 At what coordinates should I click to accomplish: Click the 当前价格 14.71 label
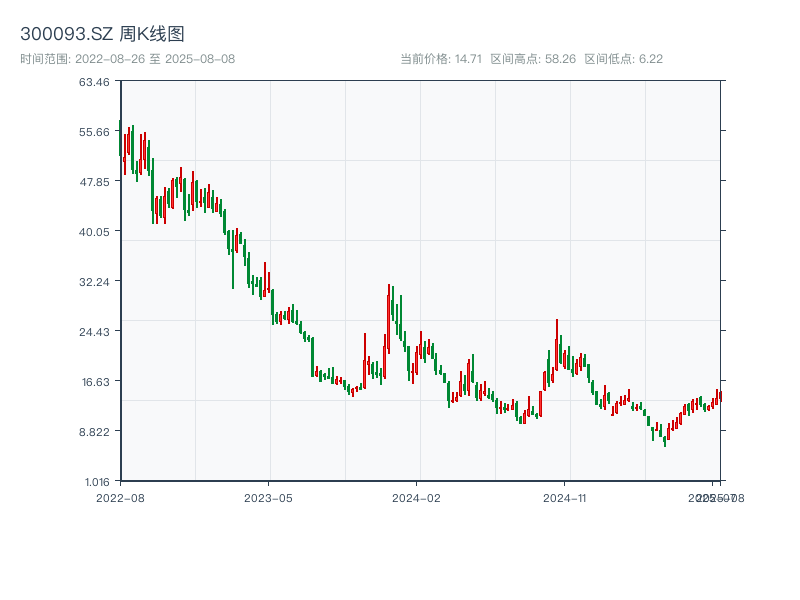(x=441, y=59)
